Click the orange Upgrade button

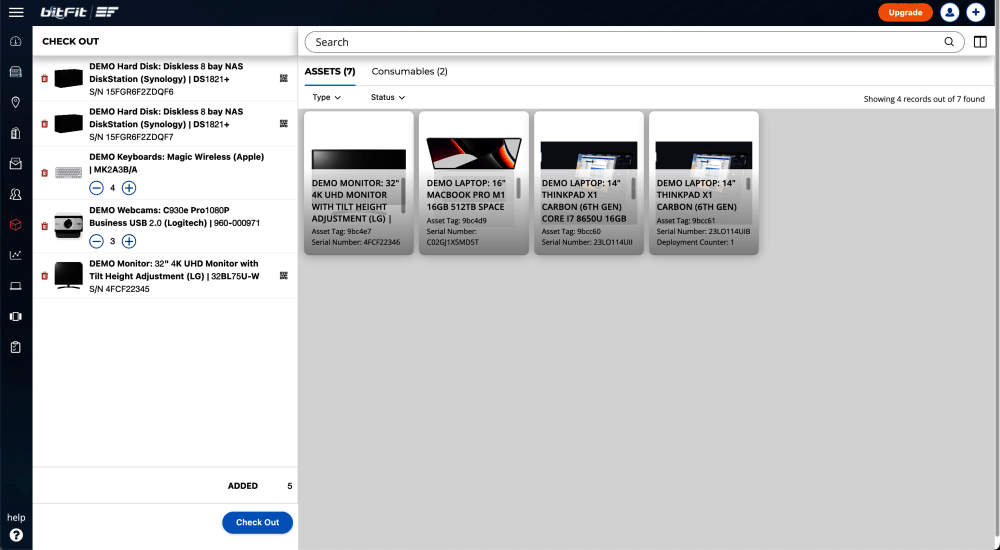tap(905, 12)
